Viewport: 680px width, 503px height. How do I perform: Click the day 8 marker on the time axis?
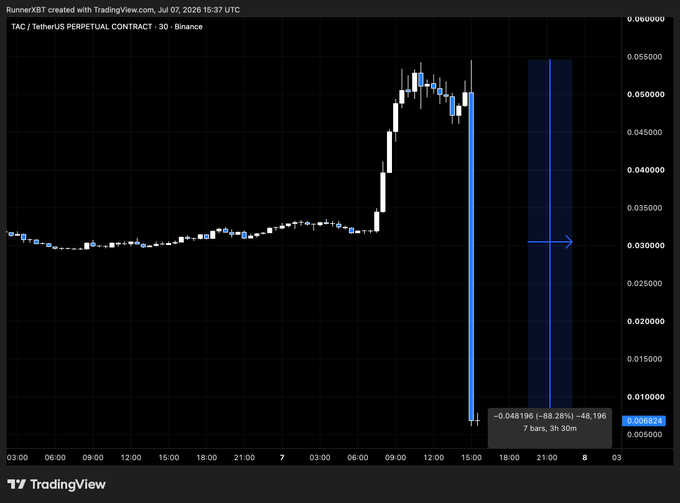[x=585, y=457]
